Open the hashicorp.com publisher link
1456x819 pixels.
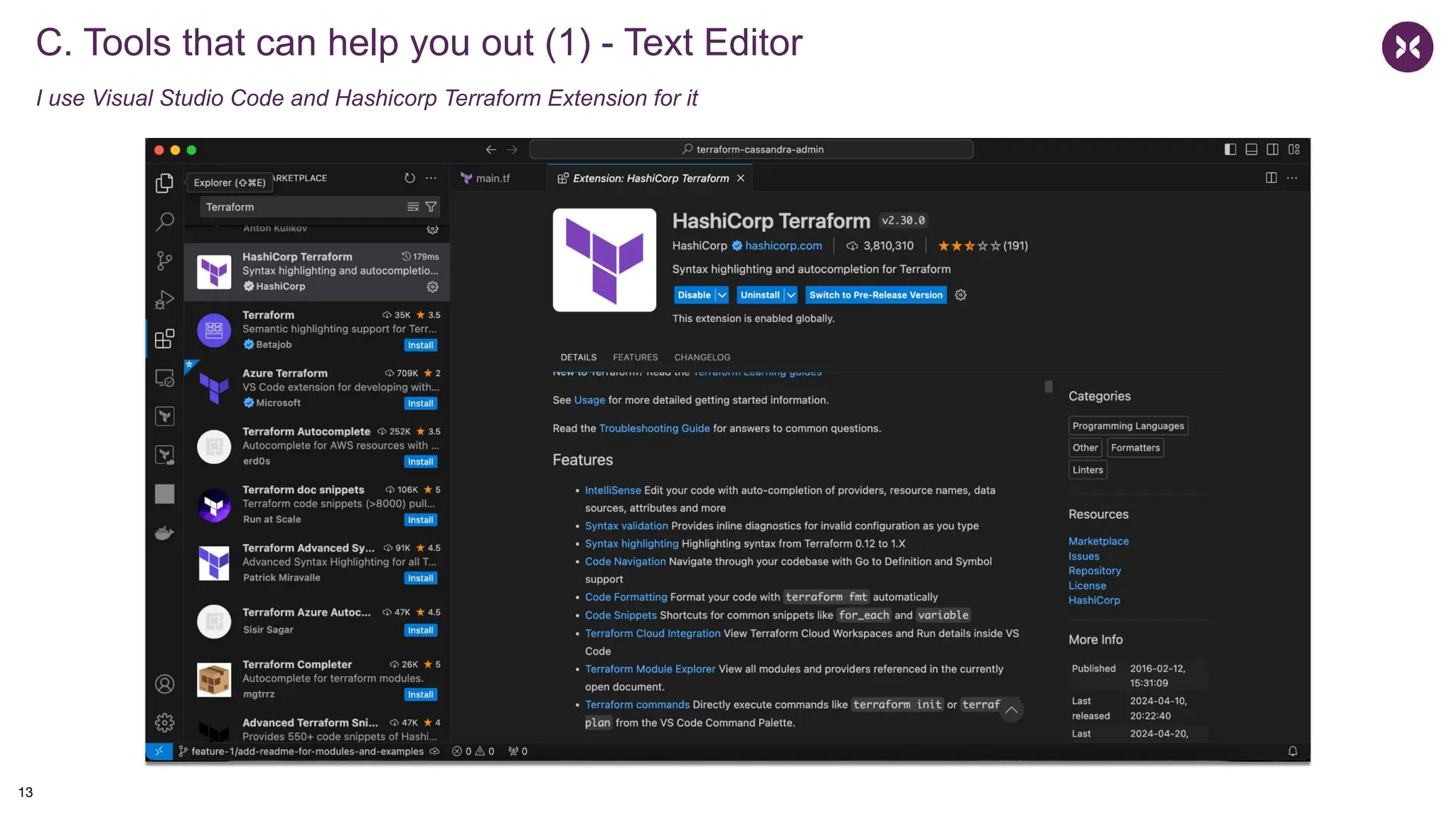783,246
